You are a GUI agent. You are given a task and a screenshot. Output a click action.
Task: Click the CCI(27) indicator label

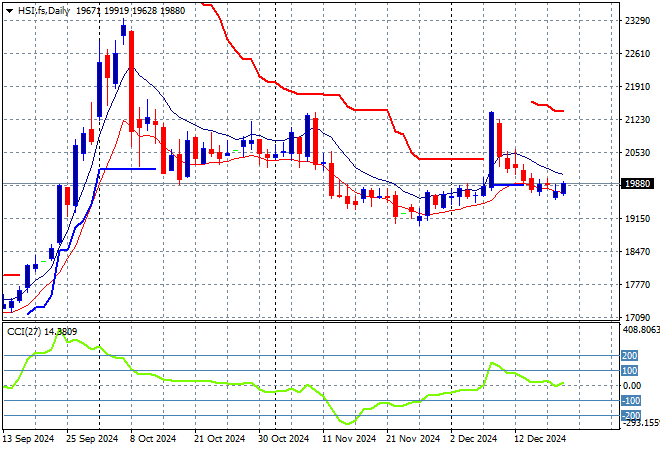pos(19,331)
